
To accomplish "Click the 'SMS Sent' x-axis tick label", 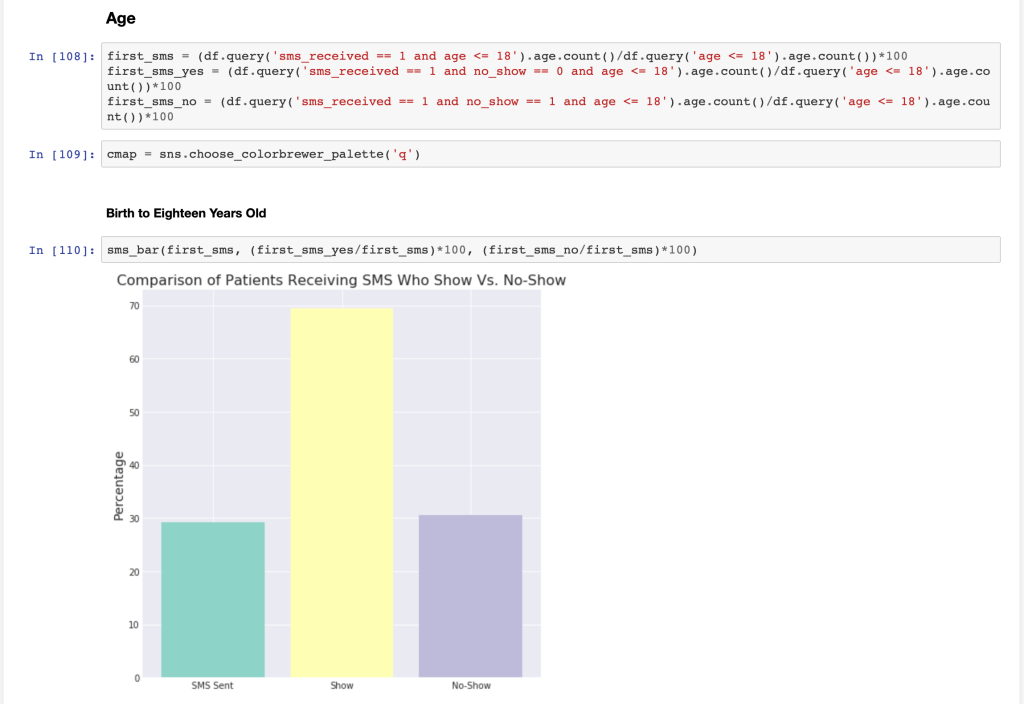I will (x=212, y=686).
